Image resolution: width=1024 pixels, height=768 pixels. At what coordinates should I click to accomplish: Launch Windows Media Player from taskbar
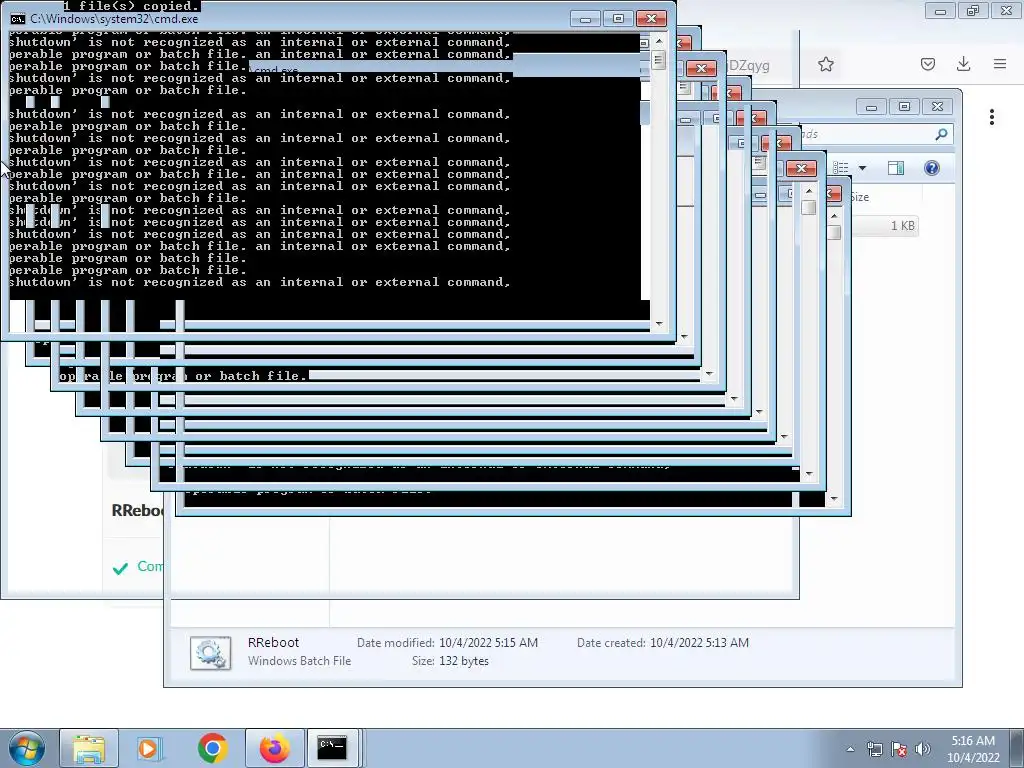click(x=149, y=748)
